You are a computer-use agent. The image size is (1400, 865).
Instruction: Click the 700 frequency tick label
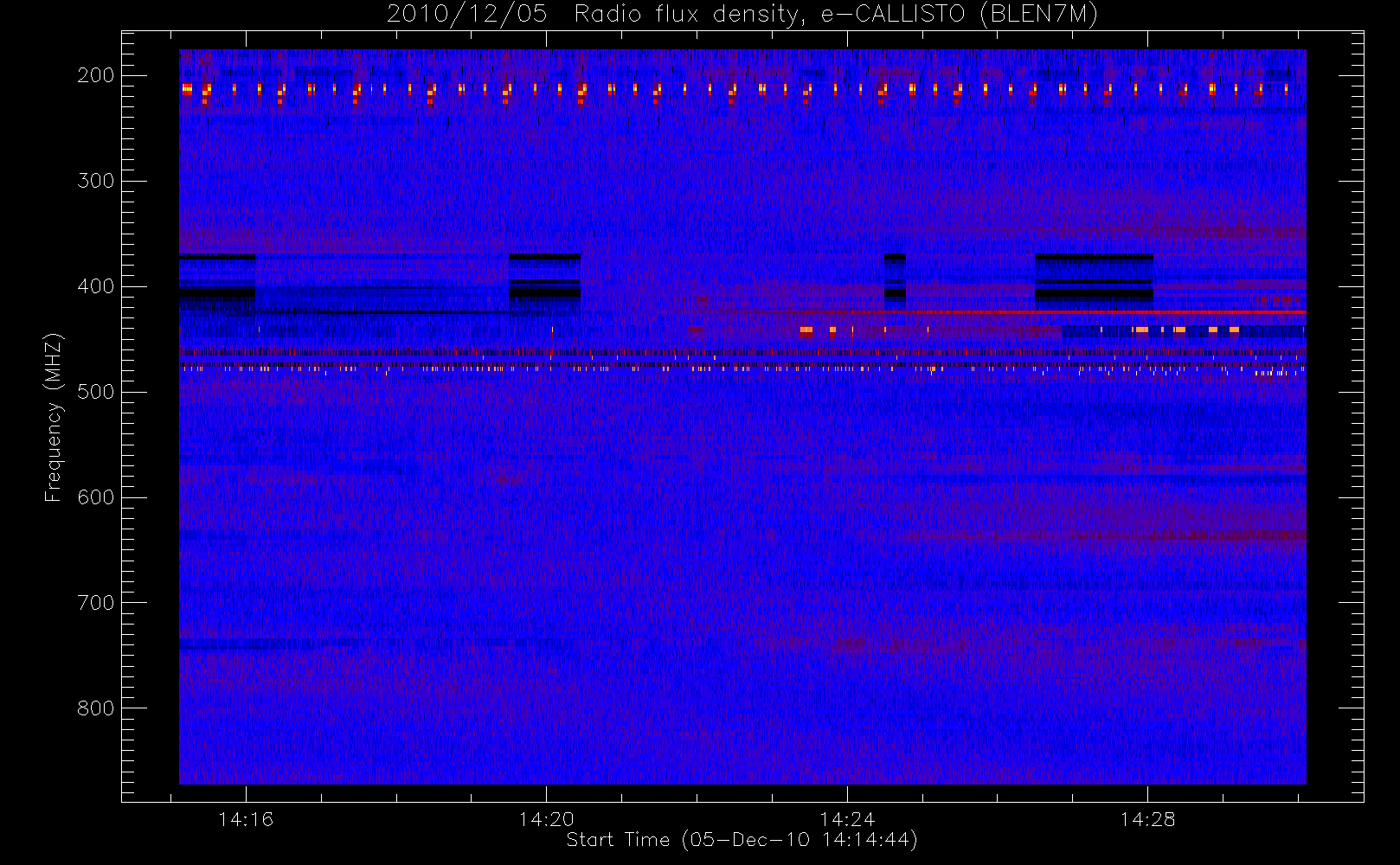(x=96, y=603)
